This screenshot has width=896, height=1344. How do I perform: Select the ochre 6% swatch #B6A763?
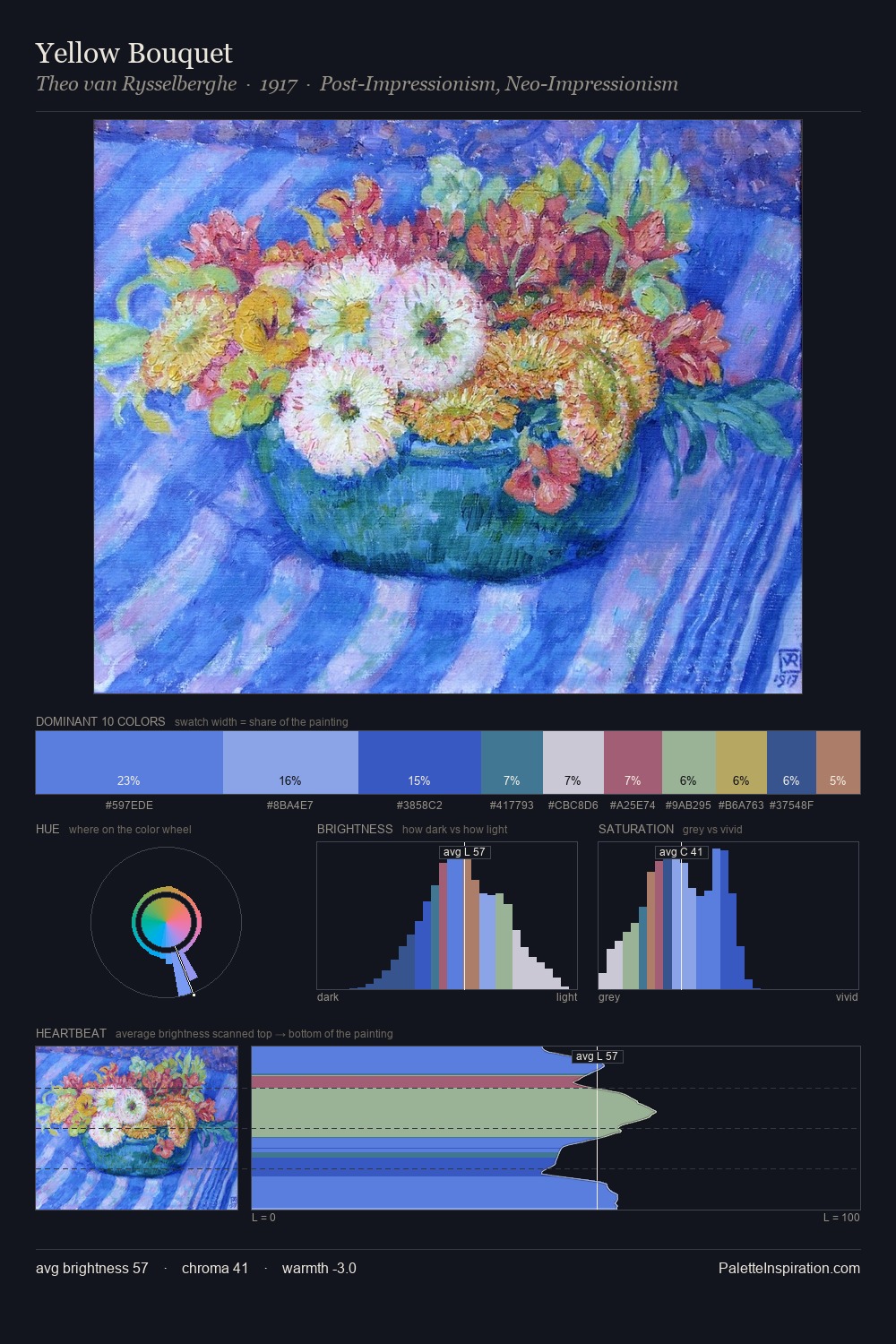tap(741, 762)
